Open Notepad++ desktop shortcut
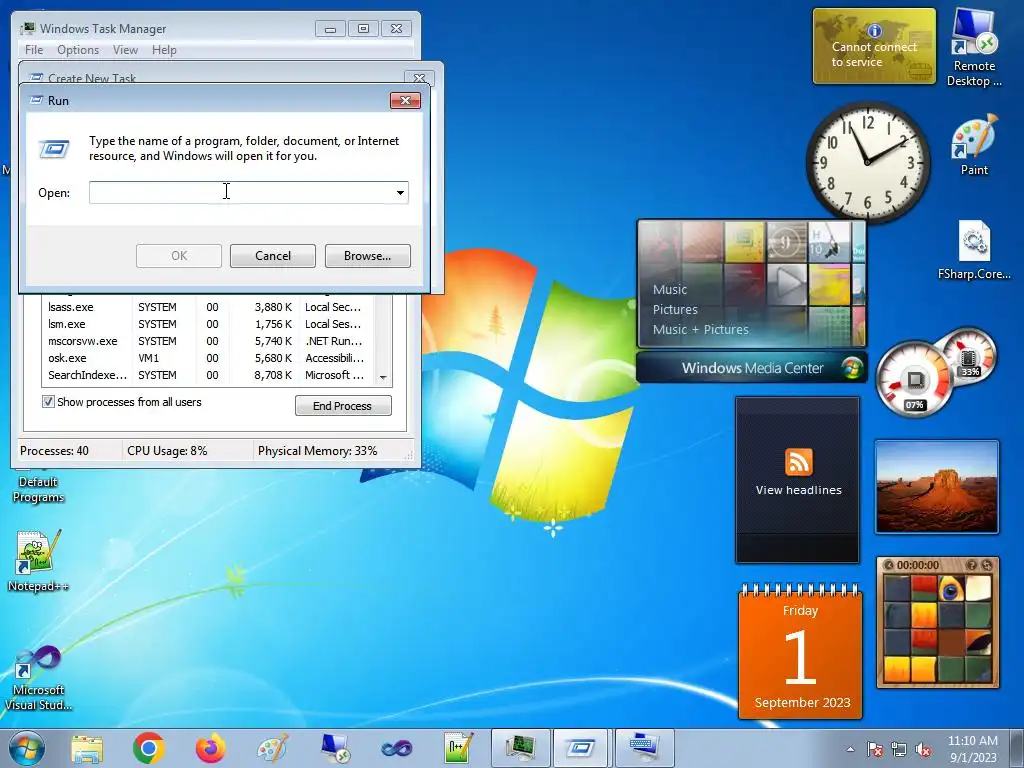 click(38, 561)
